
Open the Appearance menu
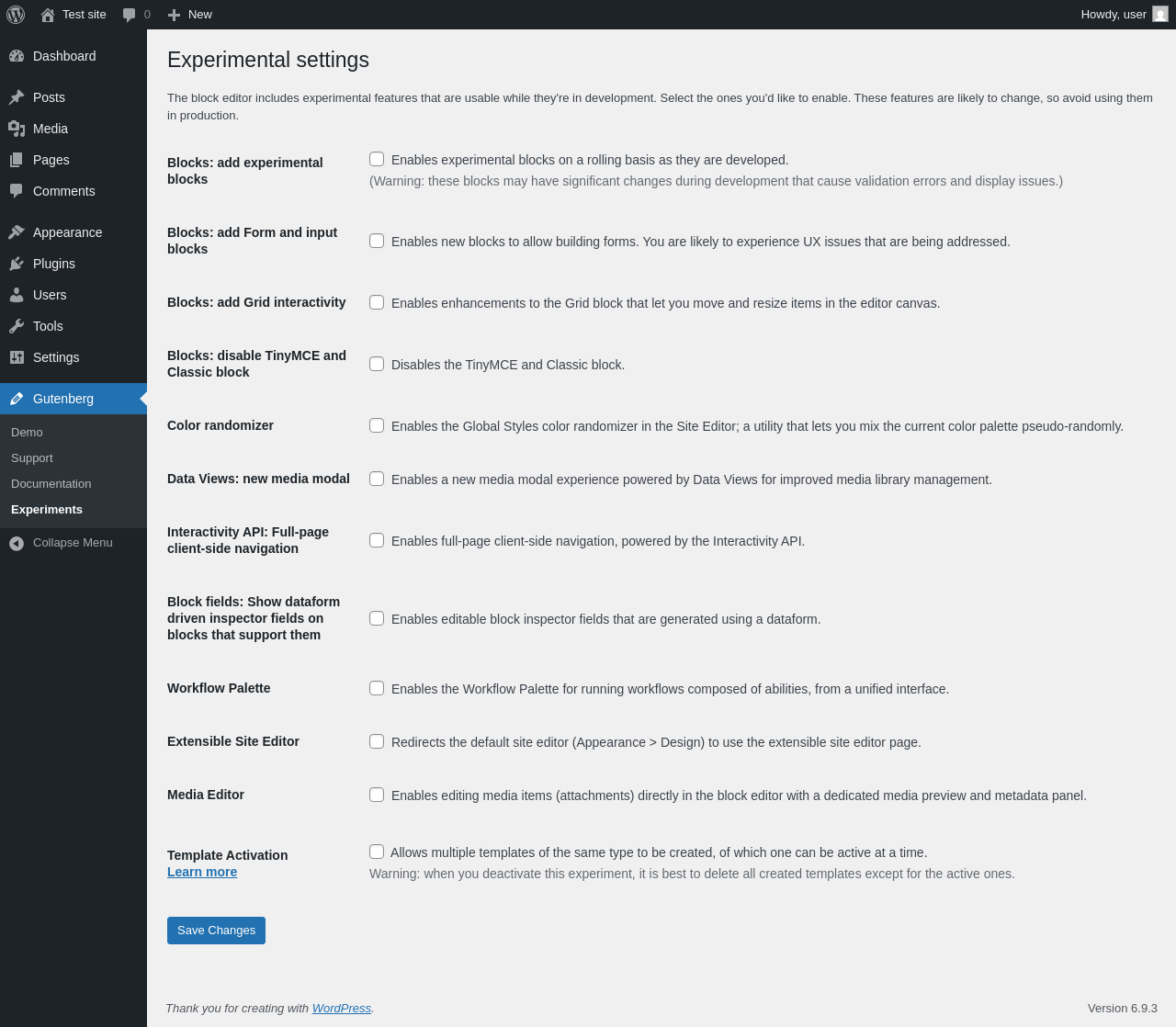click(x=67, y=232)
